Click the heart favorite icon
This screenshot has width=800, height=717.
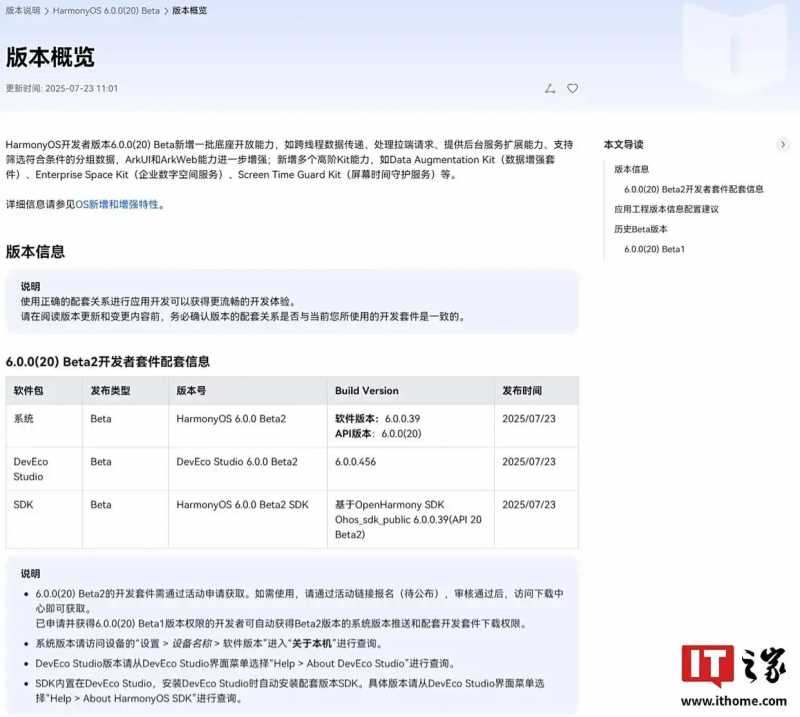573,88
